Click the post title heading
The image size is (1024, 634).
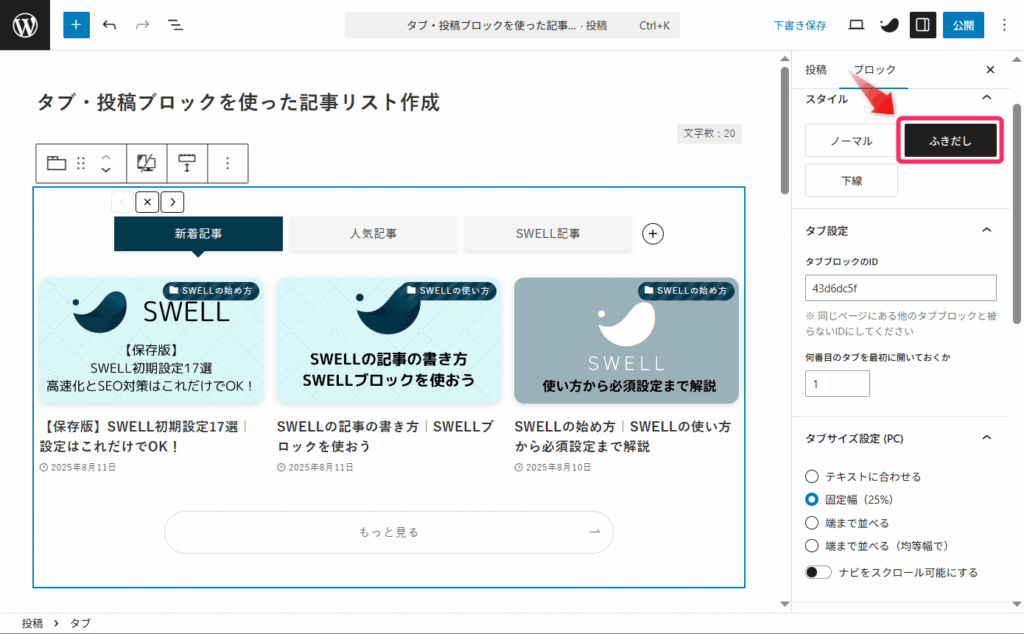238,102
